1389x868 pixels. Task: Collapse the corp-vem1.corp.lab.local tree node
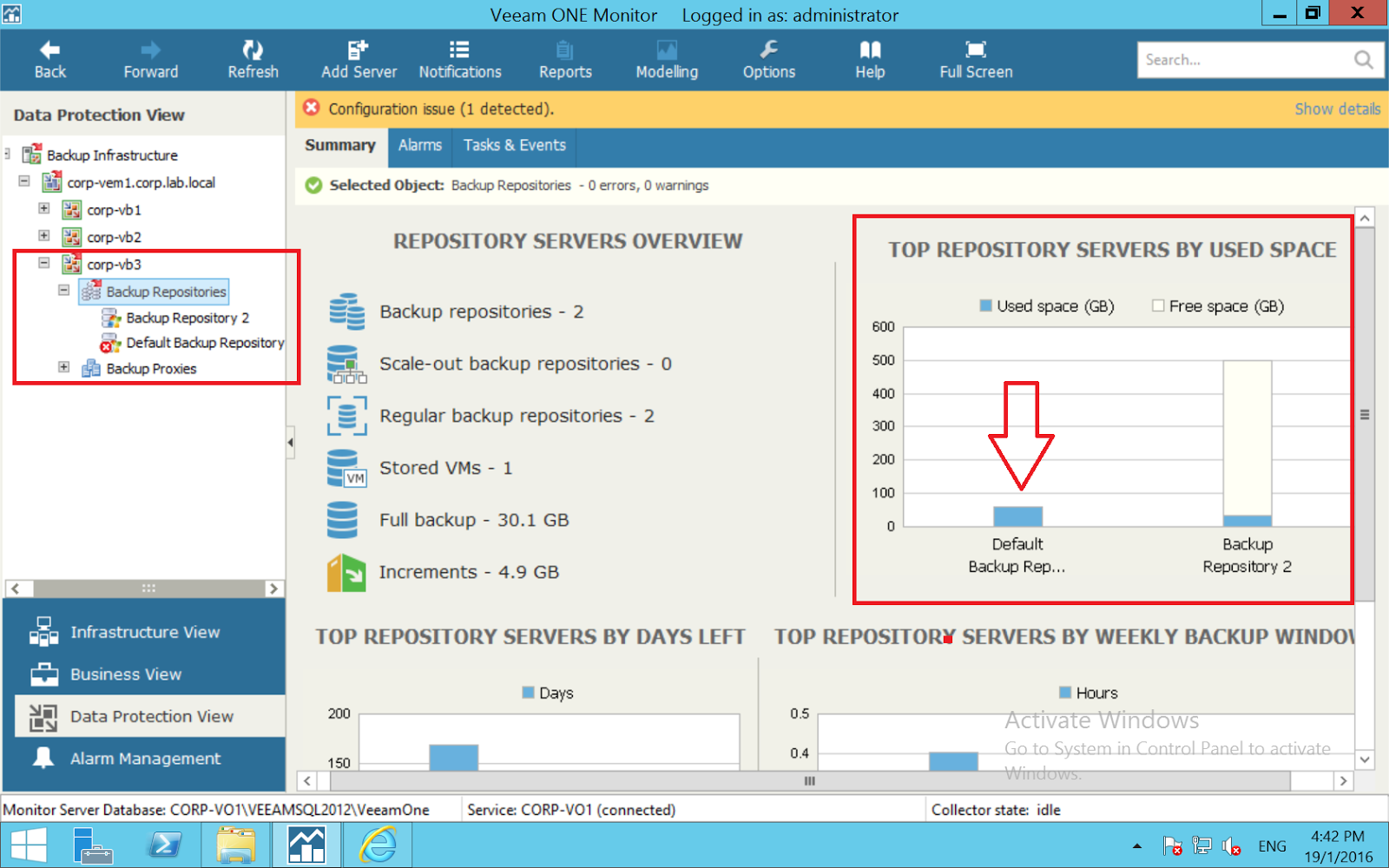click(x=24, y=181)
